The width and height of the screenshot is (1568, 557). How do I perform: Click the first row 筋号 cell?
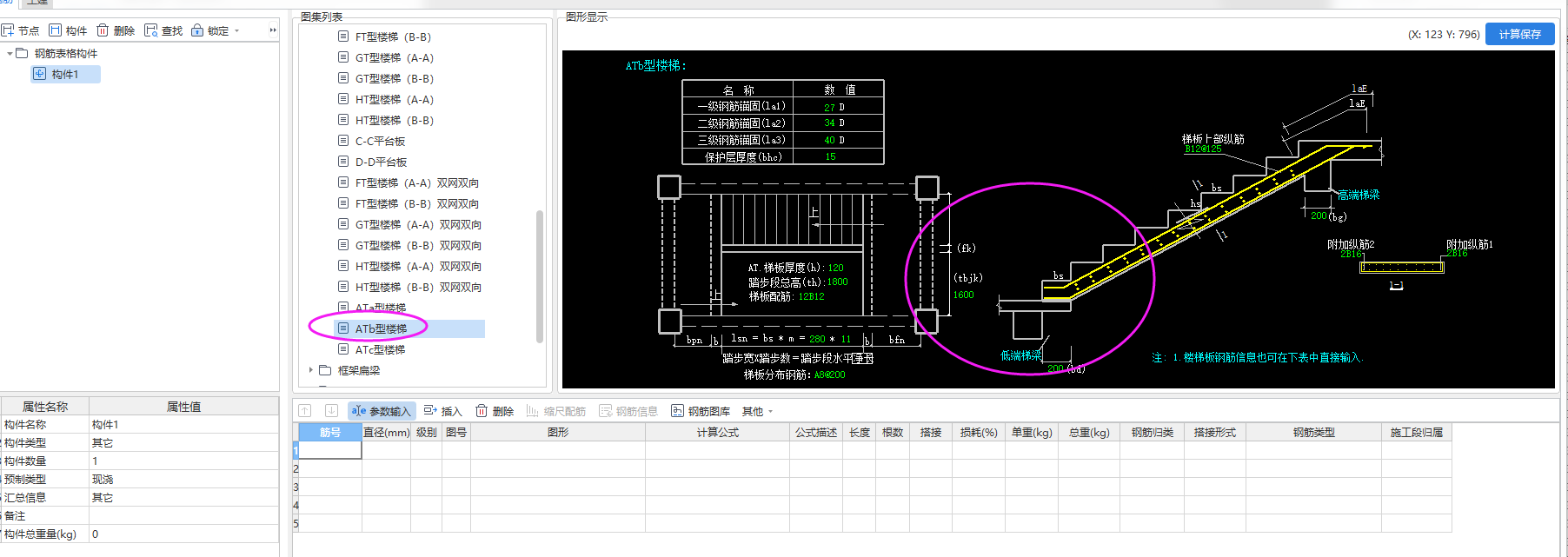coord(330,450)
